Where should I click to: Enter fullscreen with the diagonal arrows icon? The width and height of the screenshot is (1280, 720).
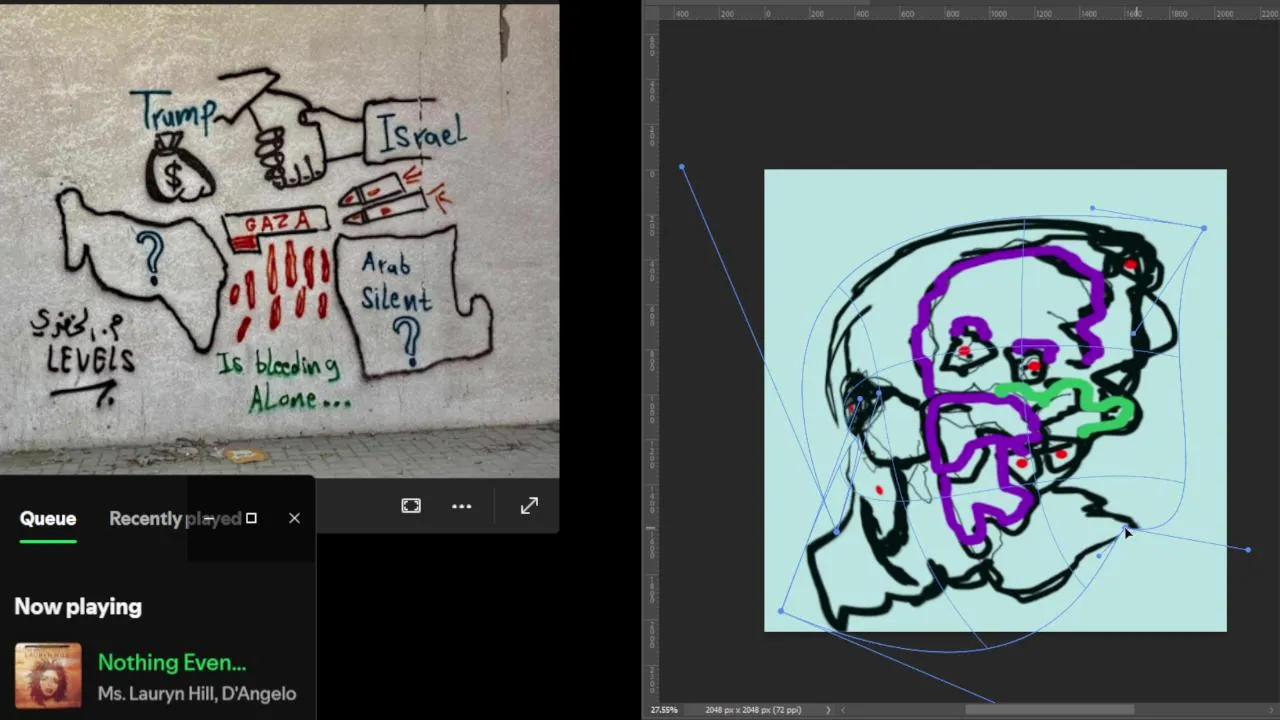[x=529, y=506]
